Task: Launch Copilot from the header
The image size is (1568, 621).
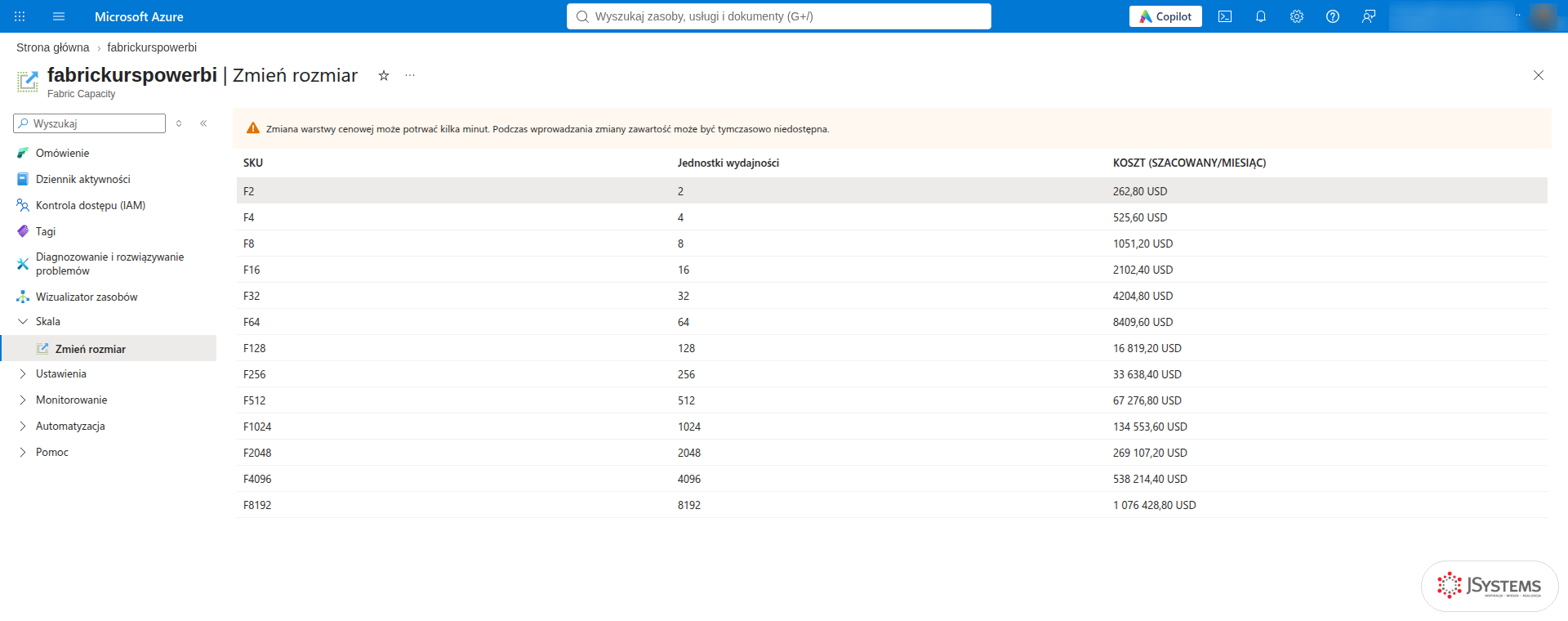Action: coord(1165,16)
